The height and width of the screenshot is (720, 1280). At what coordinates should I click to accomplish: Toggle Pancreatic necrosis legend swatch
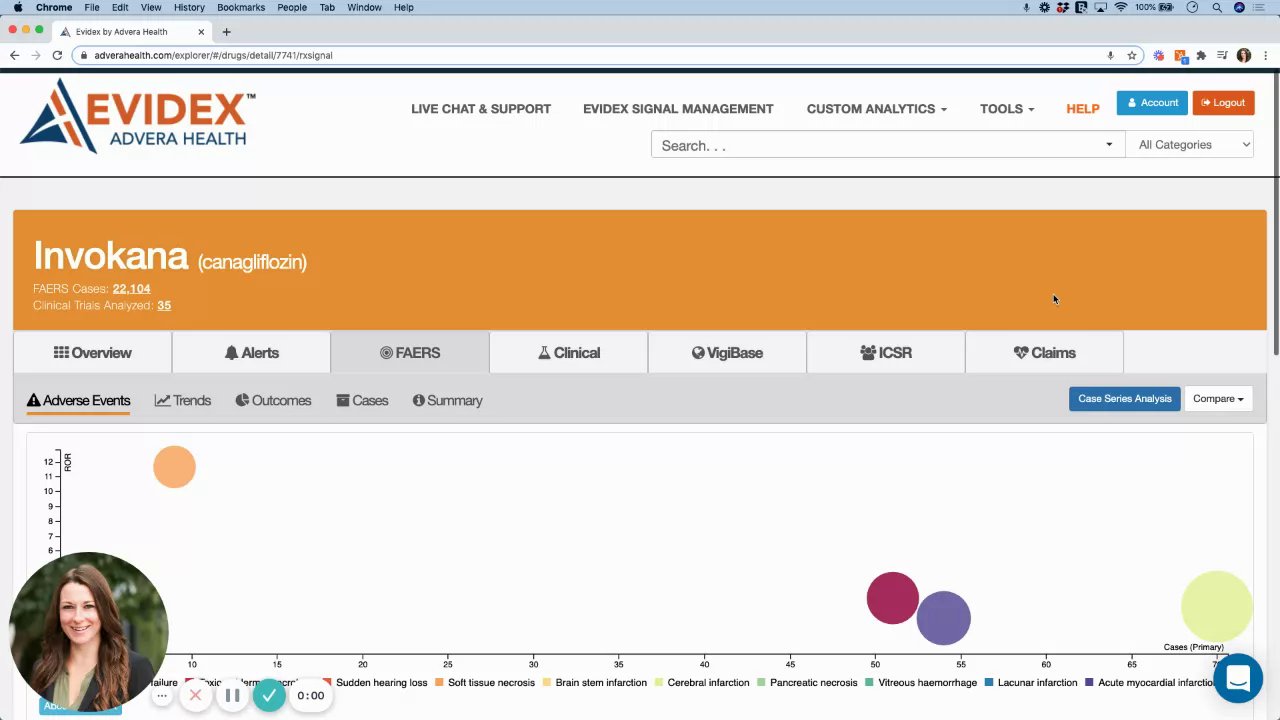762,682
